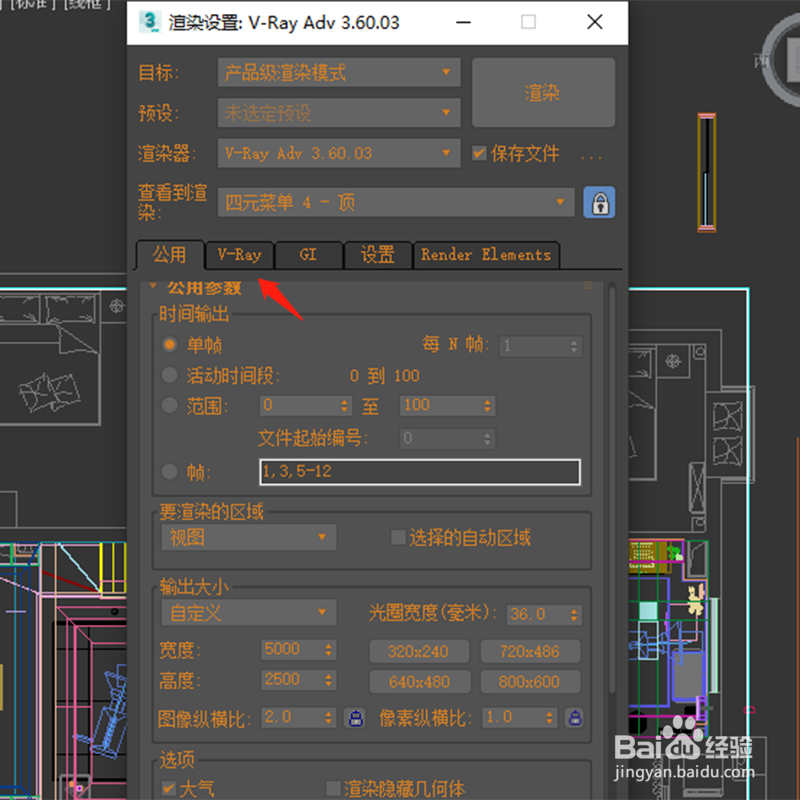Switch to the V-Ray tab
Viewport: 800px width, 800px height.
tap(239, 255)
